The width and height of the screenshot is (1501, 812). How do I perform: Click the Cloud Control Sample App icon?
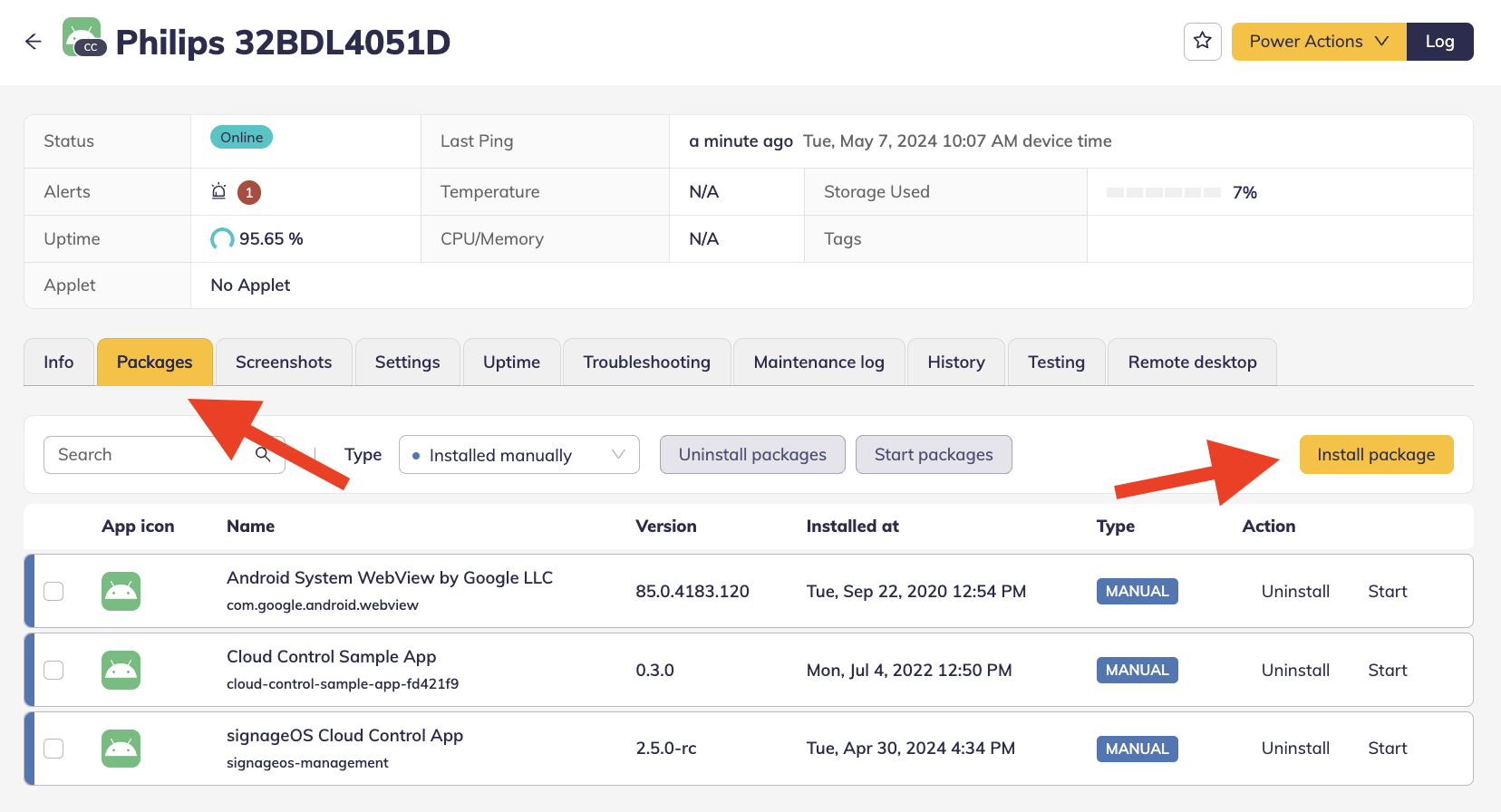[121, 670]
